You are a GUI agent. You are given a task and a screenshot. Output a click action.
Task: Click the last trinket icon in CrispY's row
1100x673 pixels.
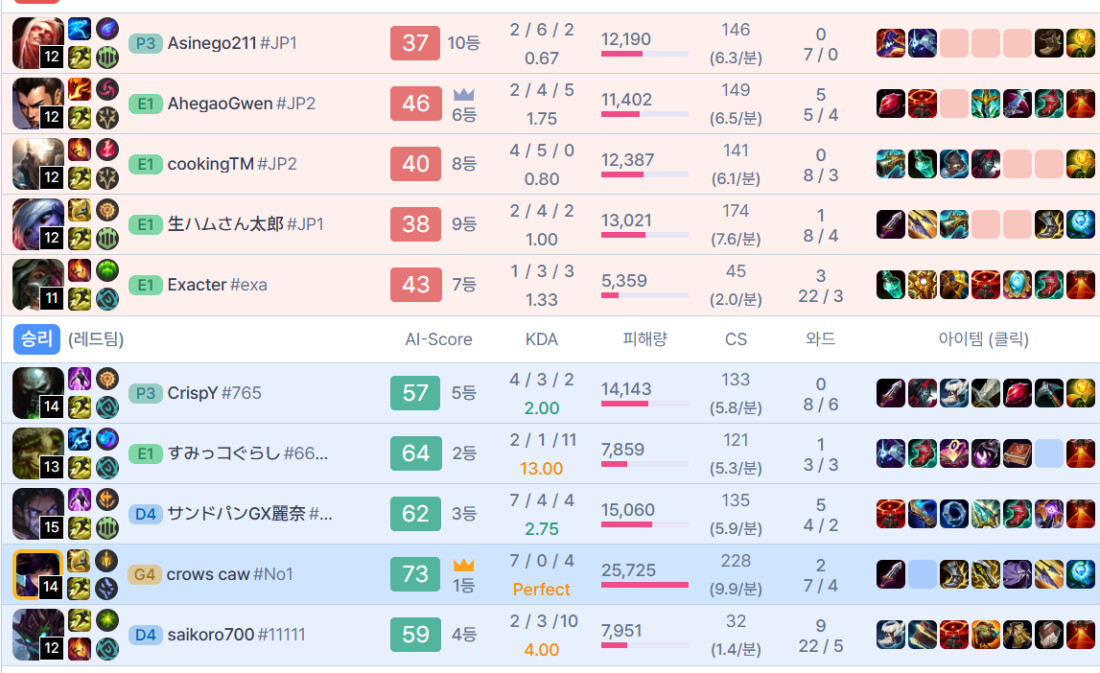pyautogui.click(x=1079, y=393)
